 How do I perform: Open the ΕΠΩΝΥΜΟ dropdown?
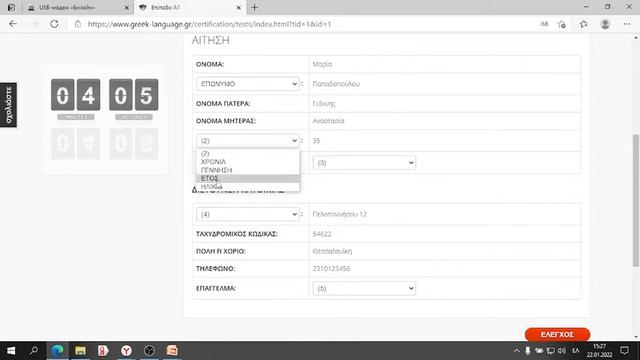(248, 84)
